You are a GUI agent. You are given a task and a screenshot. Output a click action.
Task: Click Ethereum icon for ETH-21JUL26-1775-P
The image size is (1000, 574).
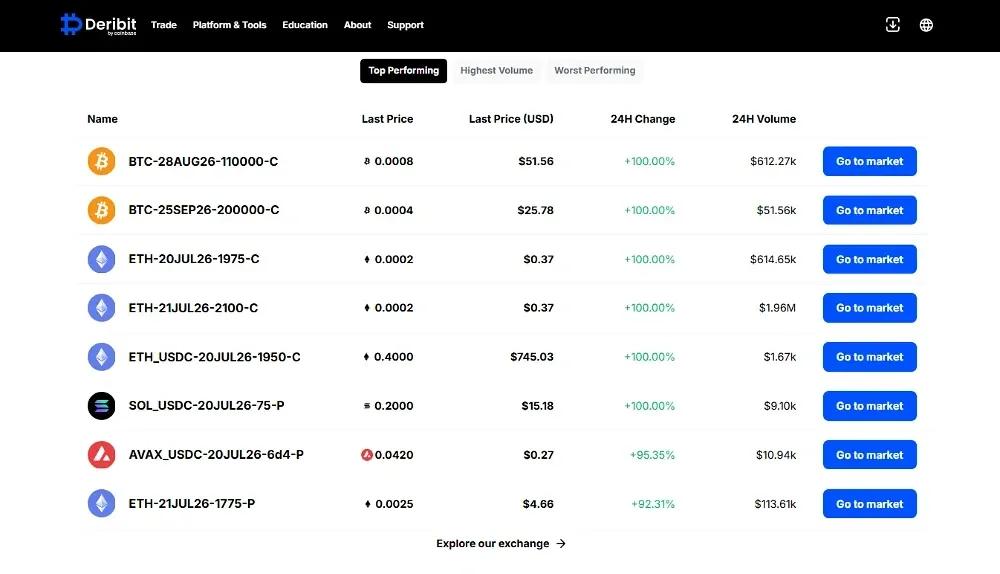[101, 503]
